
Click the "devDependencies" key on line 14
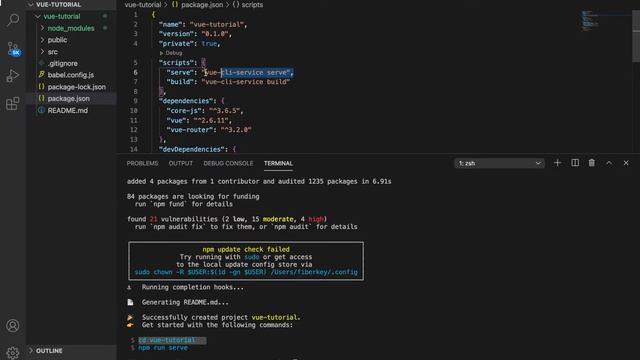coord(192,149)
